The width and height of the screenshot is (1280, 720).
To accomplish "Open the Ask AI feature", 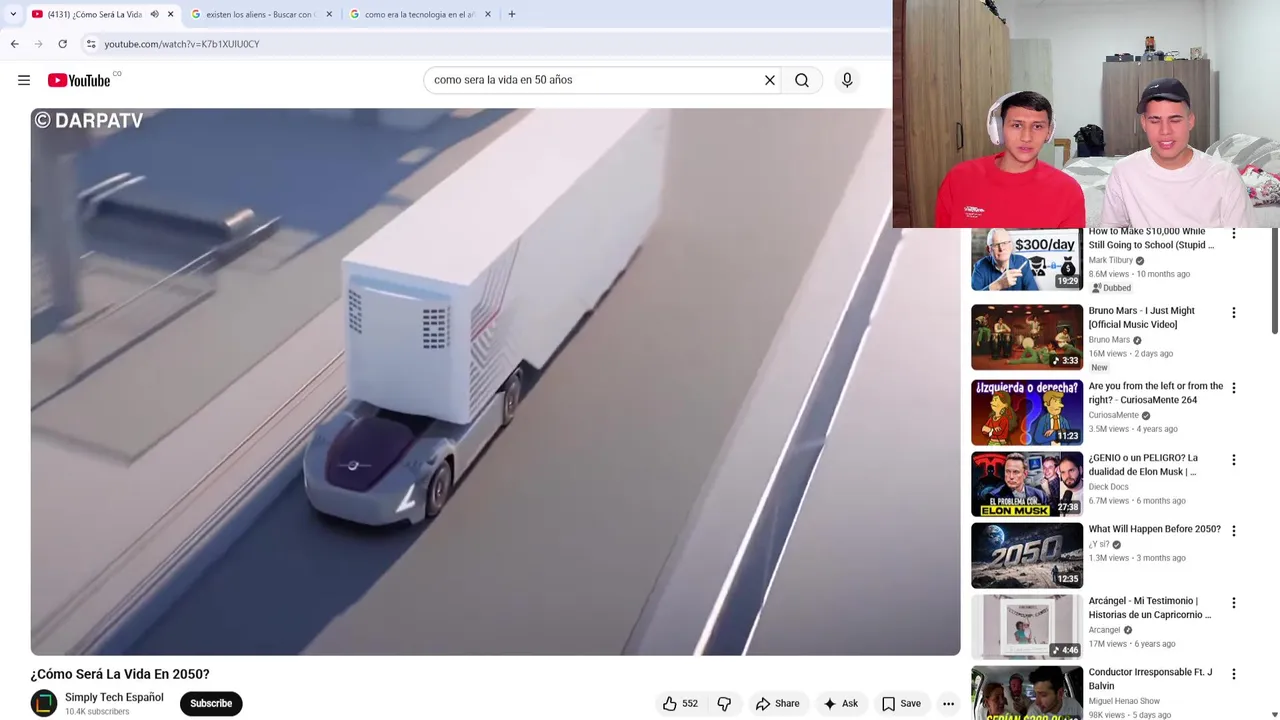I will [840, 704].
